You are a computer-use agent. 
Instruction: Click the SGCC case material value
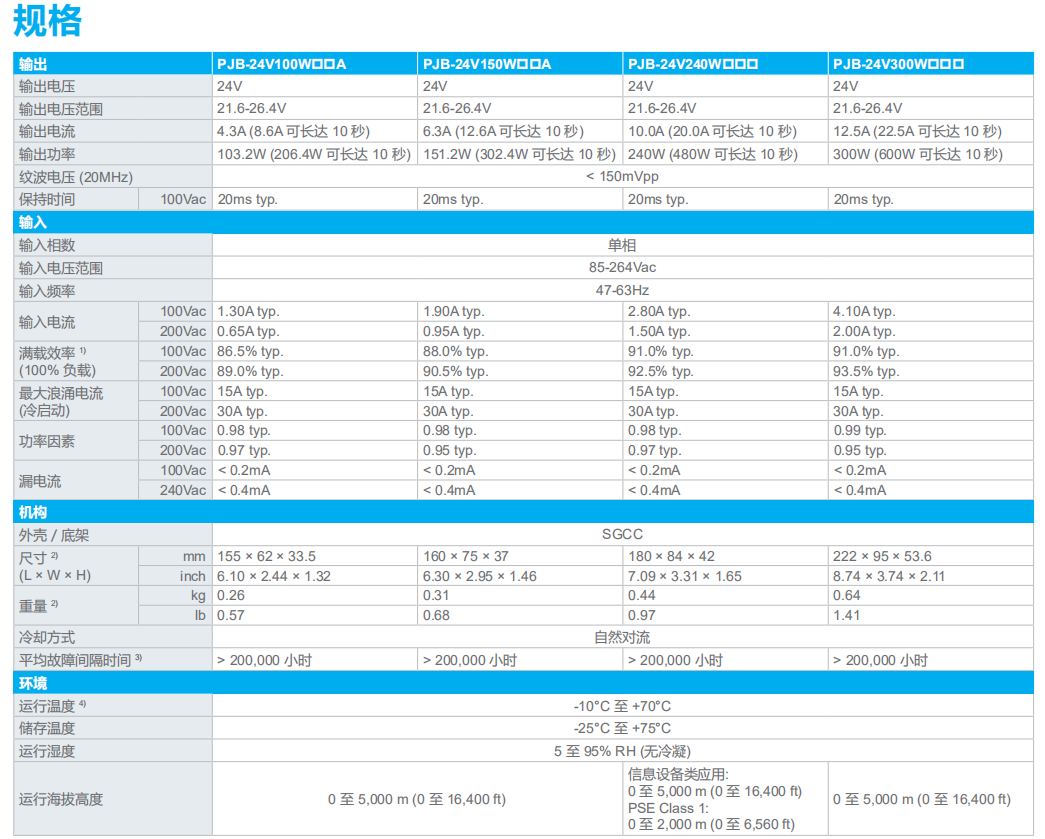tap(622, 534)
